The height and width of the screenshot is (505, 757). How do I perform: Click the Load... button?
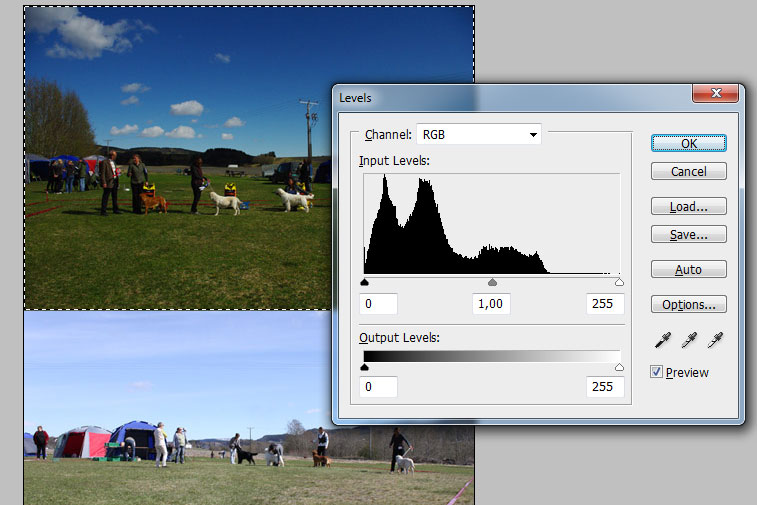(x=688, y=207)
